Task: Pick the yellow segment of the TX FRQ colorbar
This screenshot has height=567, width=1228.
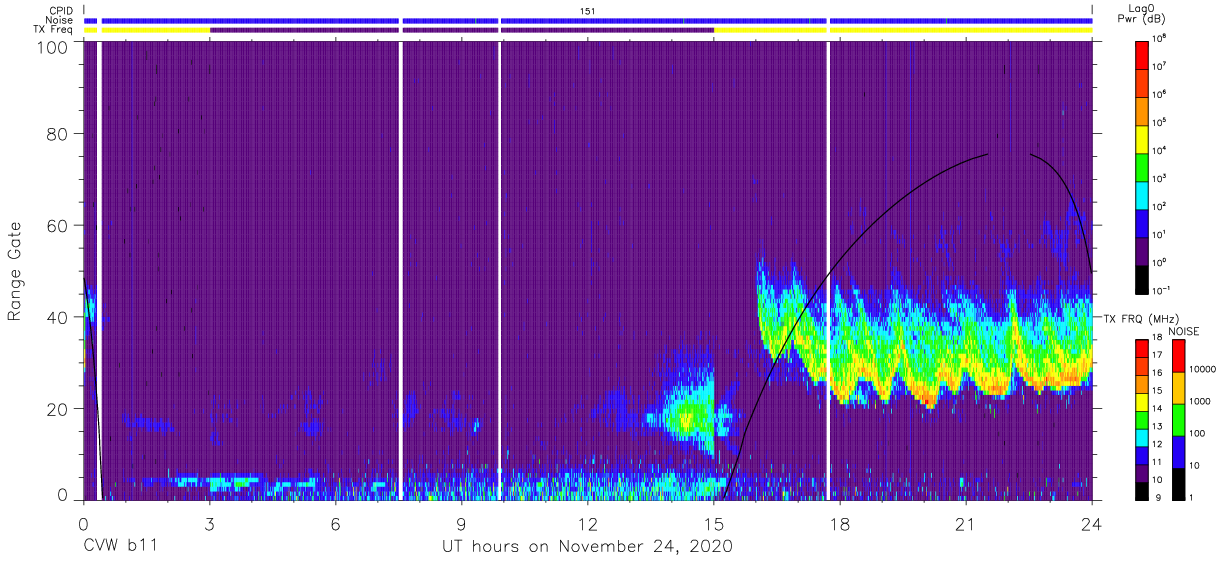Action: coord(1141,401)
